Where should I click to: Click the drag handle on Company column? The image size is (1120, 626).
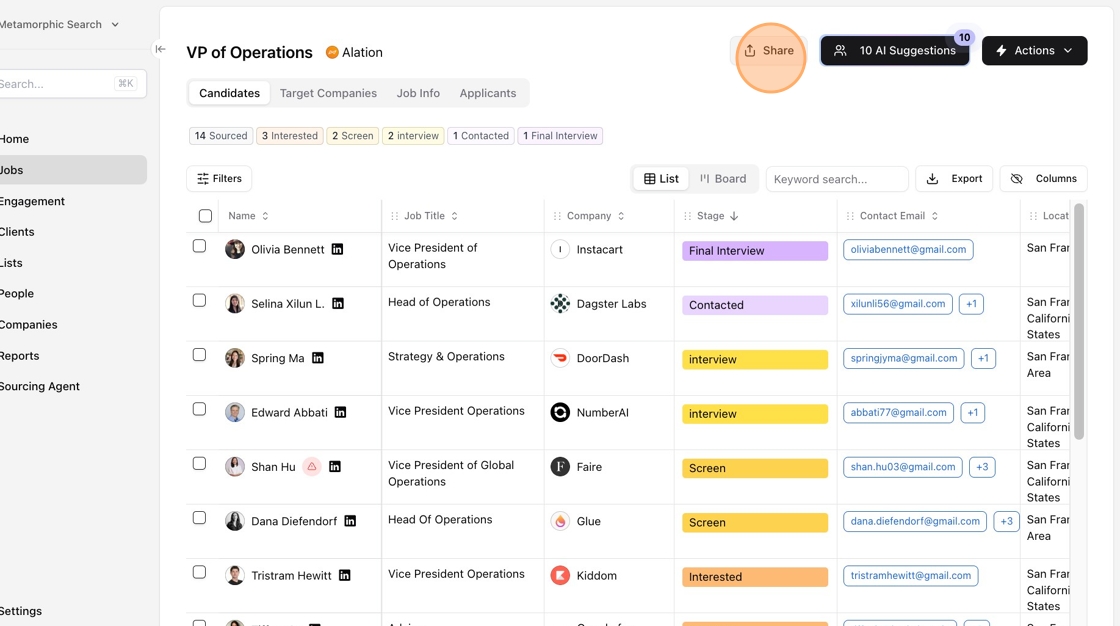tap(557, 216)
